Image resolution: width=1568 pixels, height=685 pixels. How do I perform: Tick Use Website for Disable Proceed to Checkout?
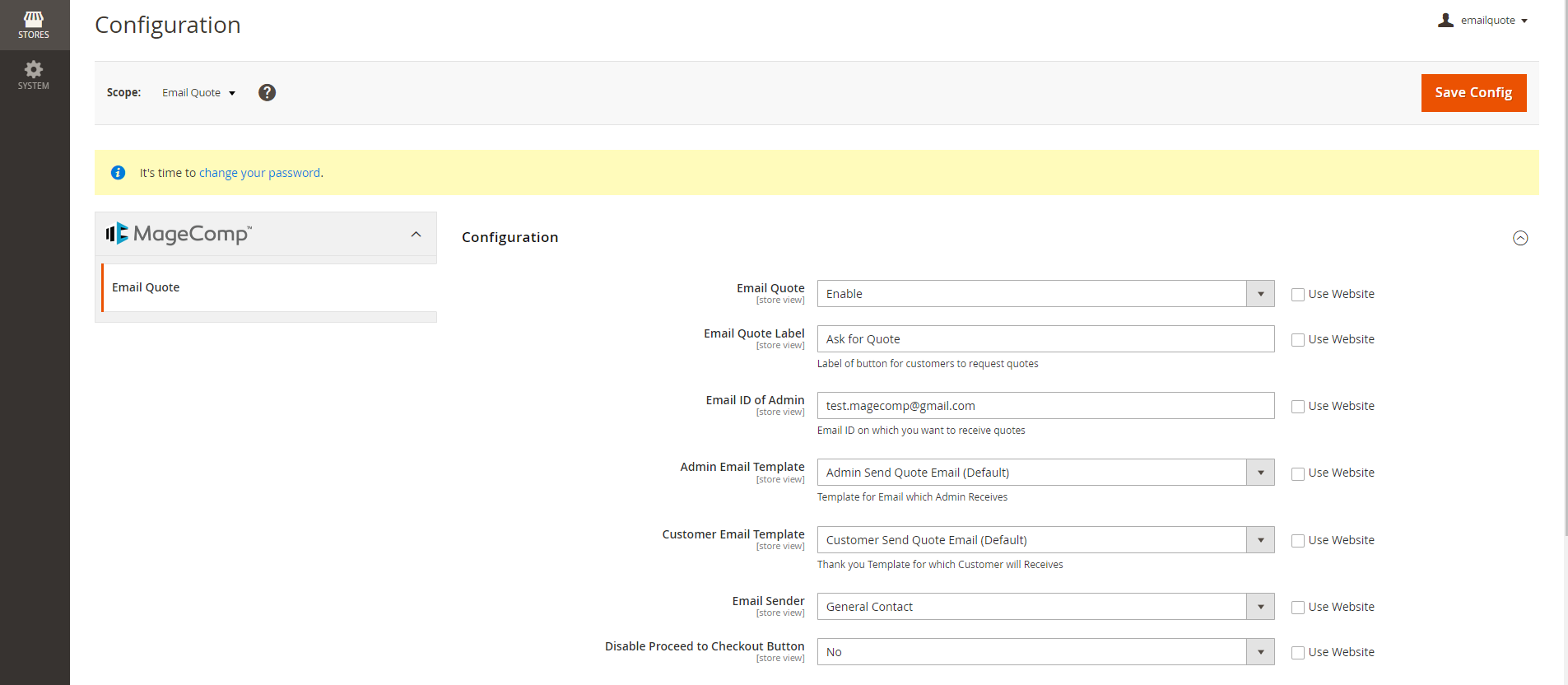point(1298,653)
